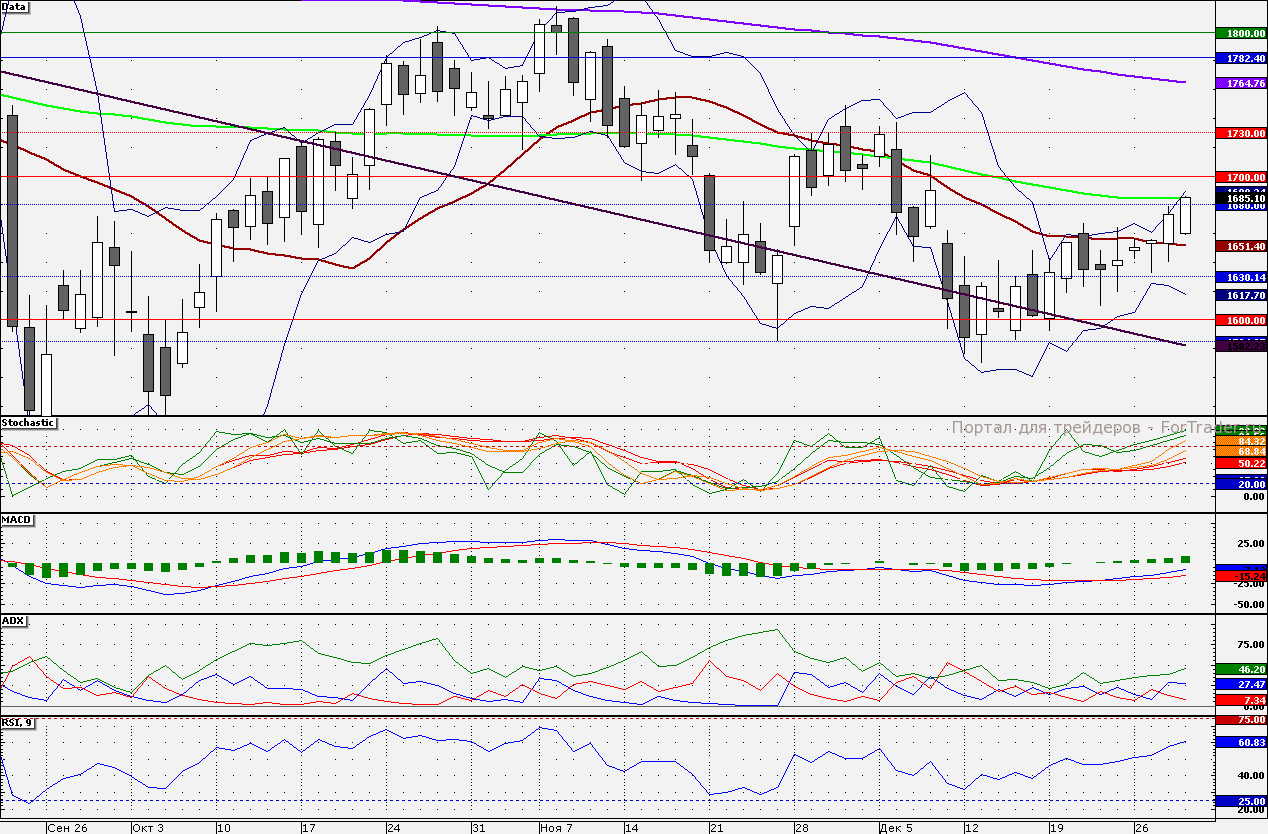This screenshot has height=834, width=1268.
Task: Click the 24 date label on time axis
Action: point(393,828)
